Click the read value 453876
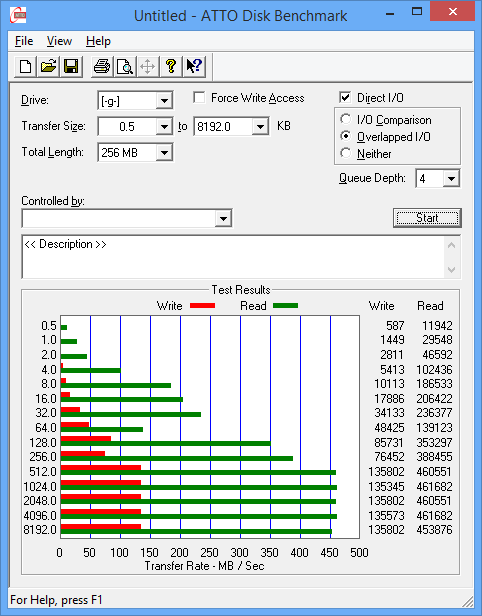The image size is (482, 616). (434, 530)
